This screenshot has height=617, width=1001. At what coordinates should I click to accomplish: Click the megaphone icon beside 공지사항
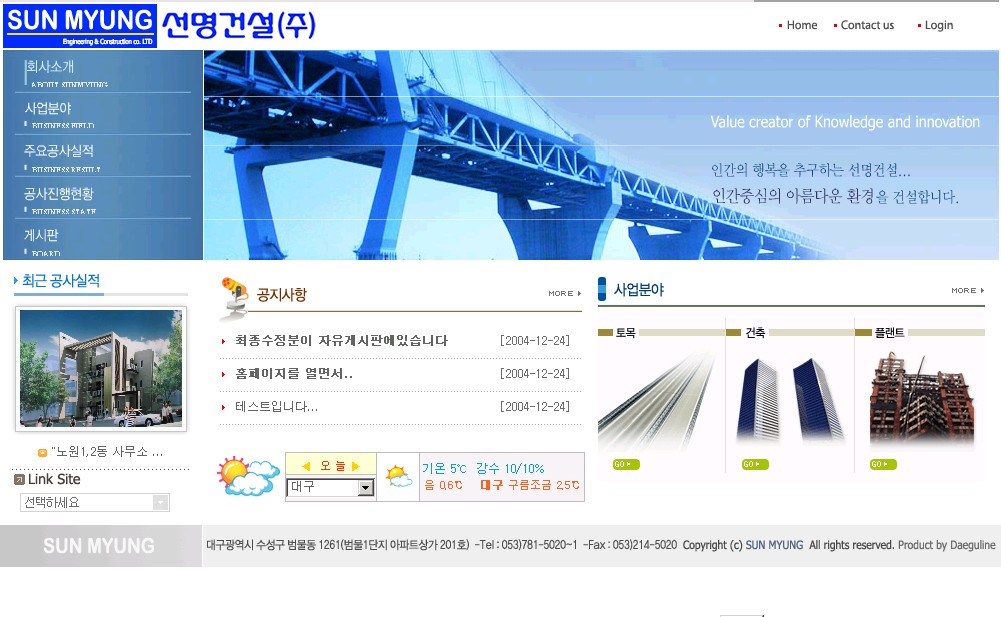(x=234, y=297)
